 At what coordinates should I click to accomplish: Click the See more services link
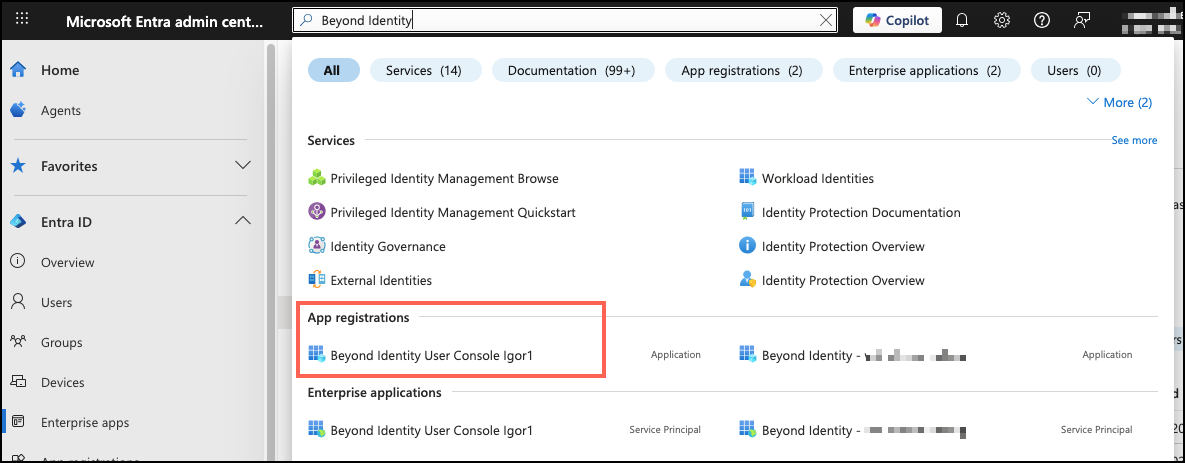[1134, 141]
